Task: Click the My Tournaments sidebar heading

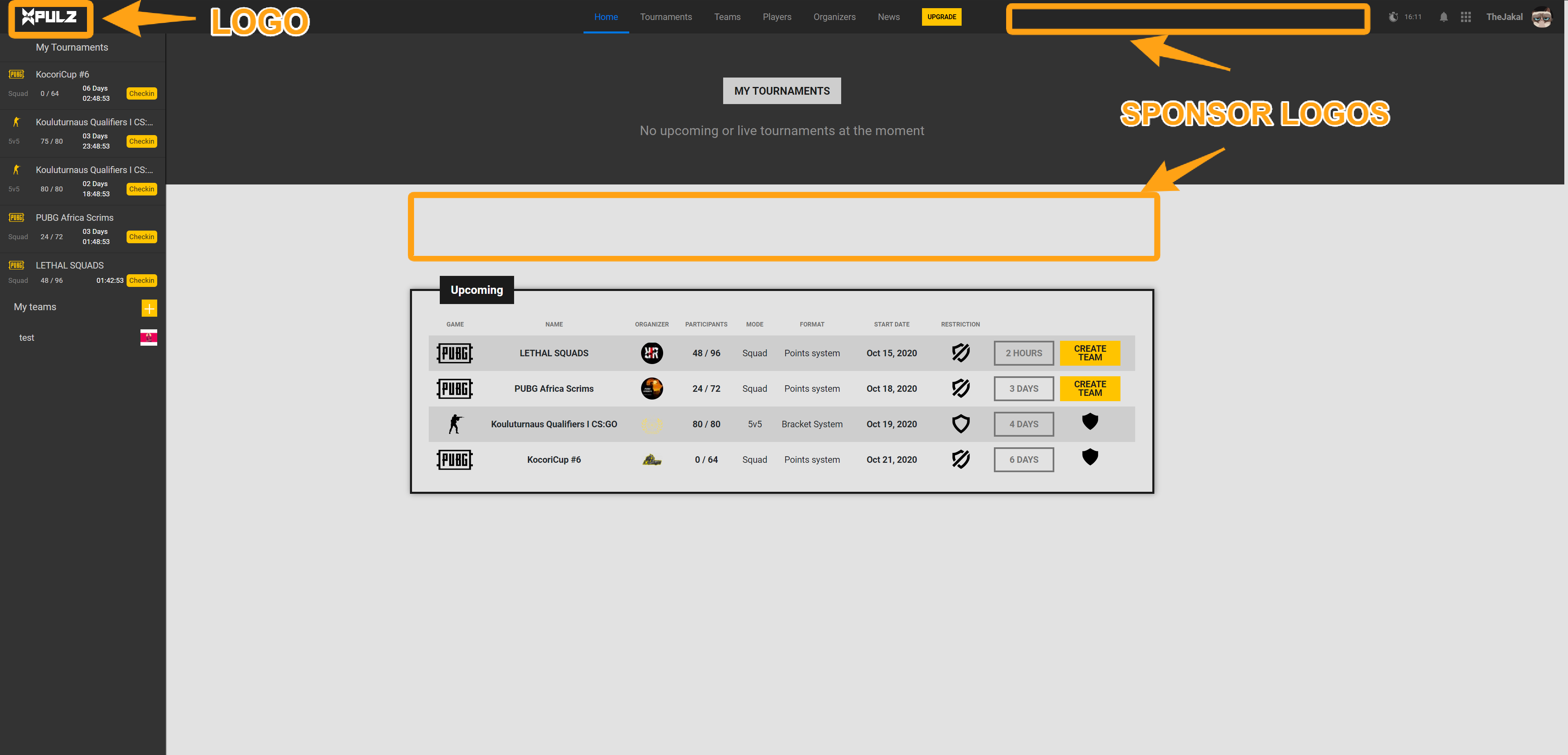Action: pyautogui.click(x=72, y=47)
